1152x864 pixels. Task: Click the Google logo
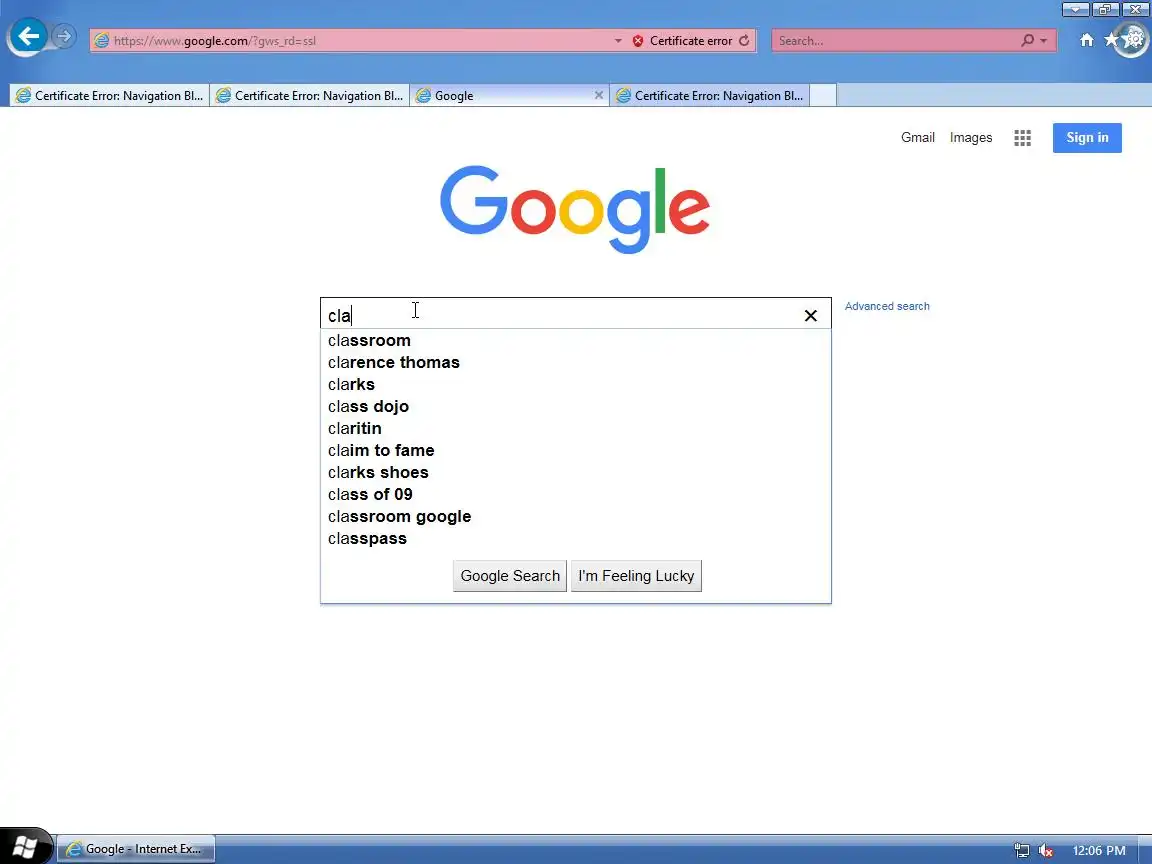[575, 209]
